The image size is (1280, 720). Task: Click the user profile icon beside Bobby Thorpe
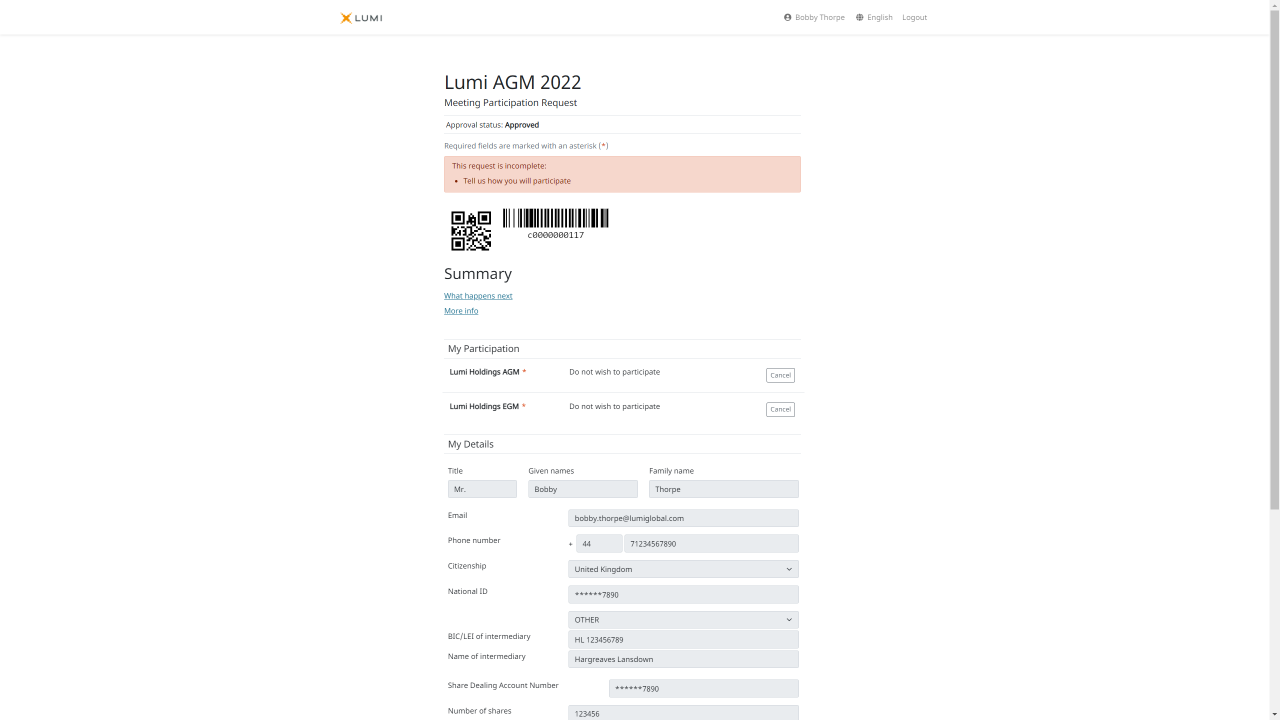pos(788,17)
